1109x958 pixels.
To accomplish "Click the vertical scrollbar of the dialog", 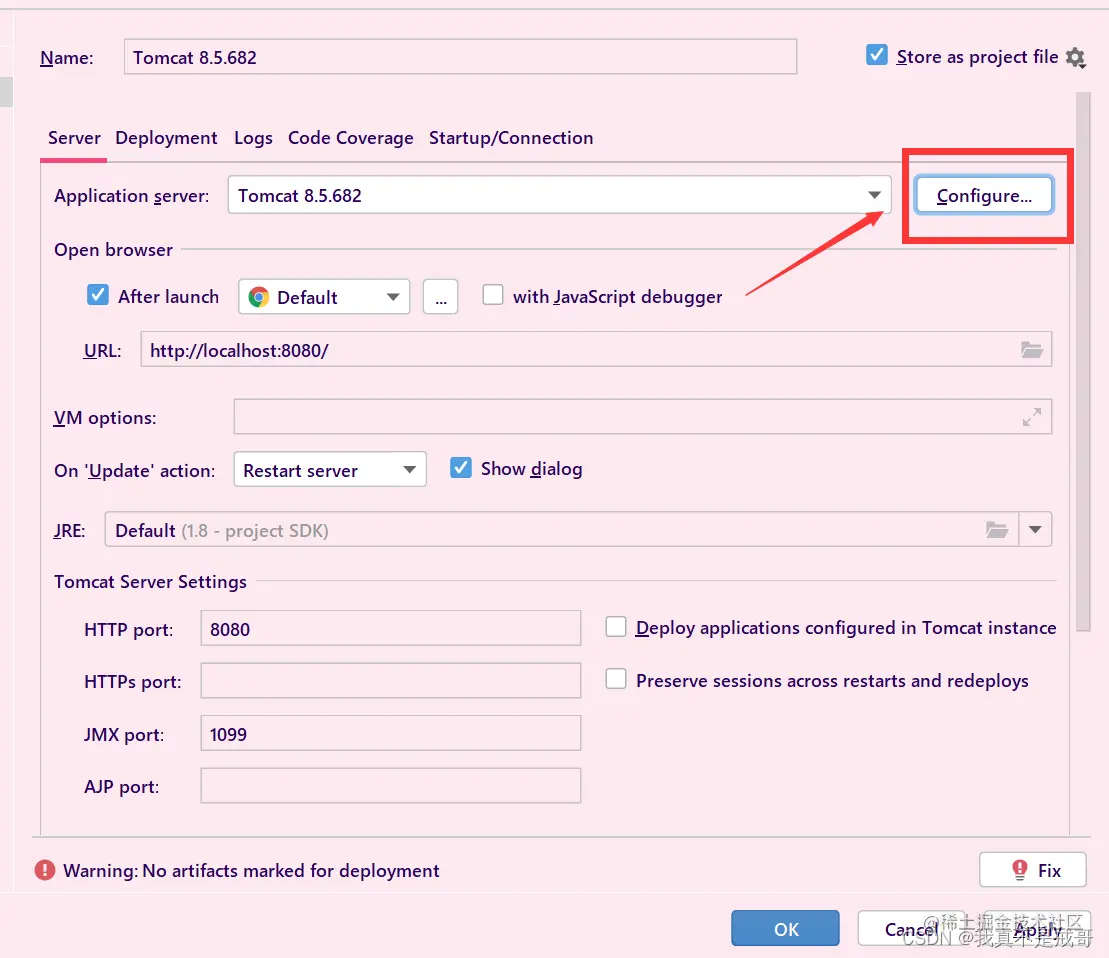I will (1083, 361).
